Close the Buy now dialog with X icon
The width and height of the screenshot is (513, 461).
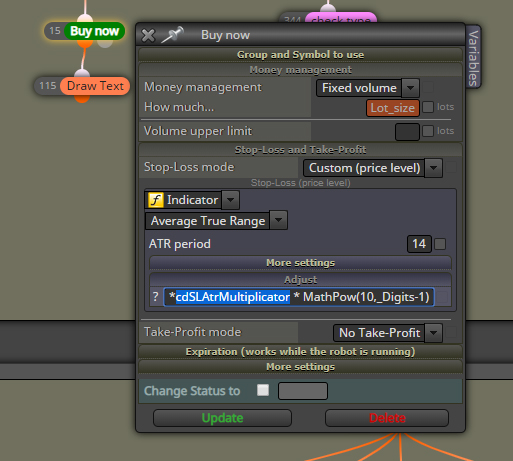tap(148, 35)
